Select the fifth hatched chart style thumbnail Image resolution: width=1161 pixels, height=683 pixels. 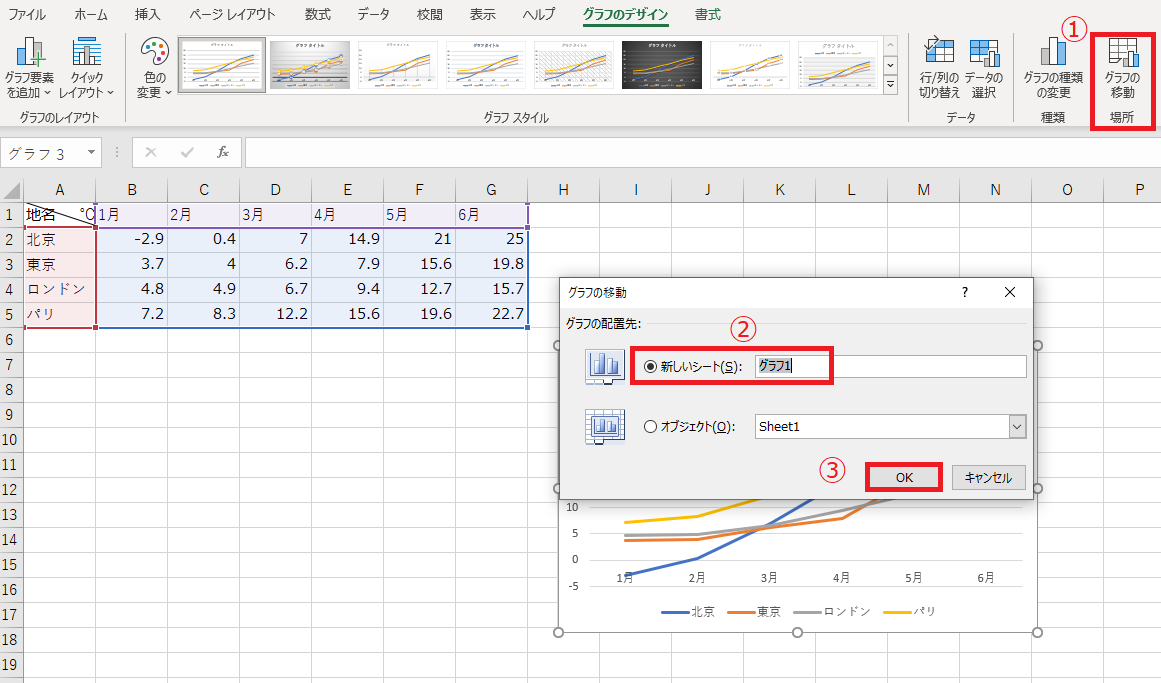[574, 65]
